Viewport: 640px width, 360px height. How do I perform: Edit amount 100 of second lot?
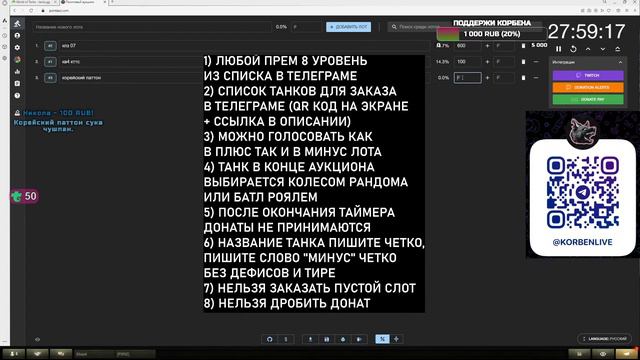[467, 62]
